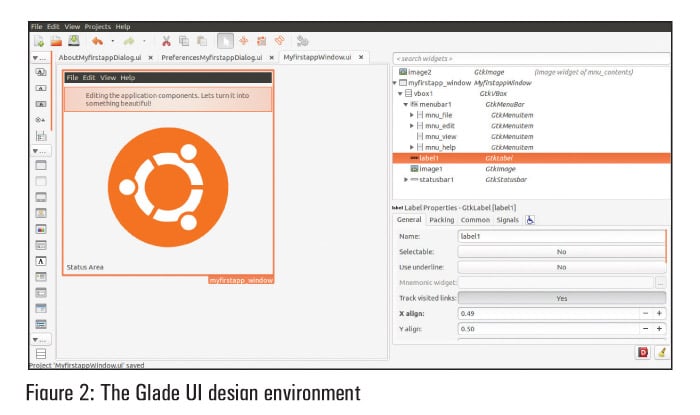Increase X align with plus button

(x=659, y=313)
